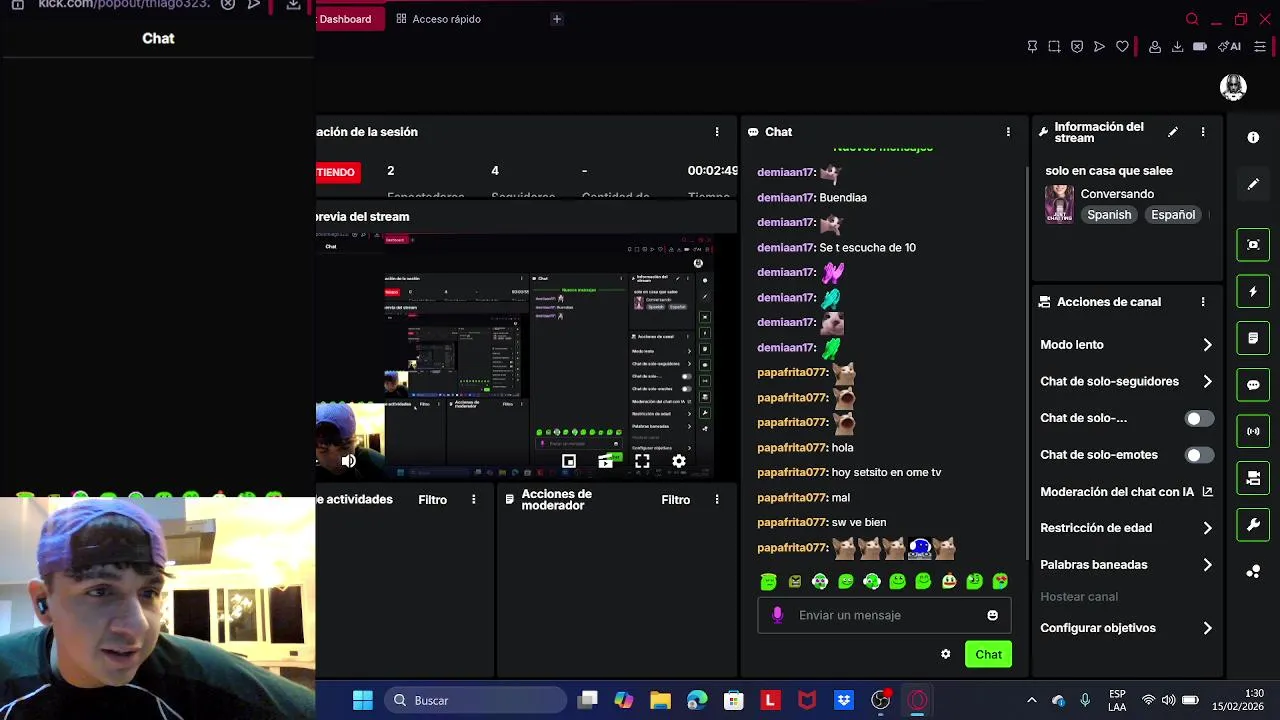Image resolution: width=1280 pixels, height=720 pixels.
Task: Click the info icon in right sidebar
Action: [x=1253, y=137]
